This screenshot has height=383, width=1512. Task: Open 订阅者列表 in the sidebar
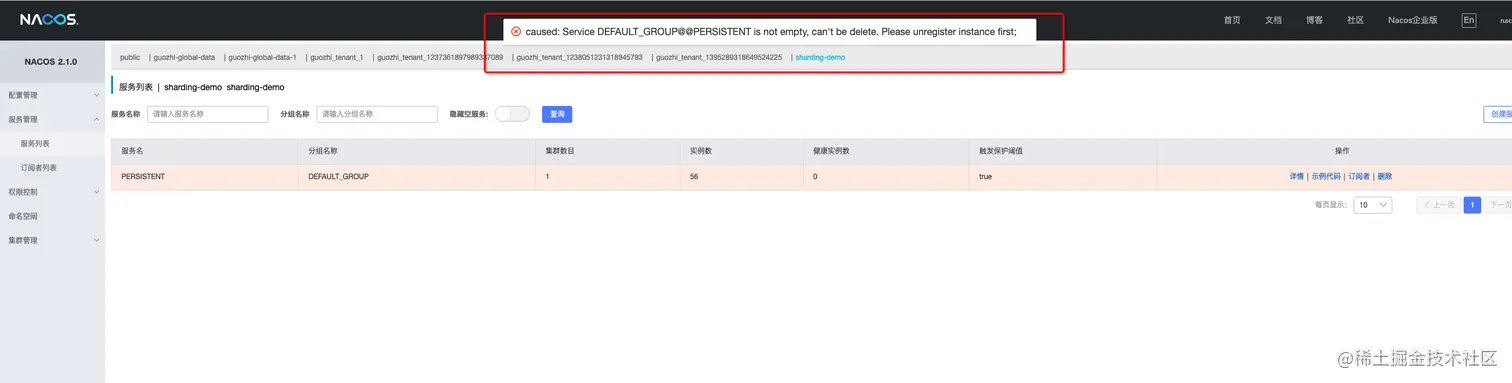pos(39,168)
